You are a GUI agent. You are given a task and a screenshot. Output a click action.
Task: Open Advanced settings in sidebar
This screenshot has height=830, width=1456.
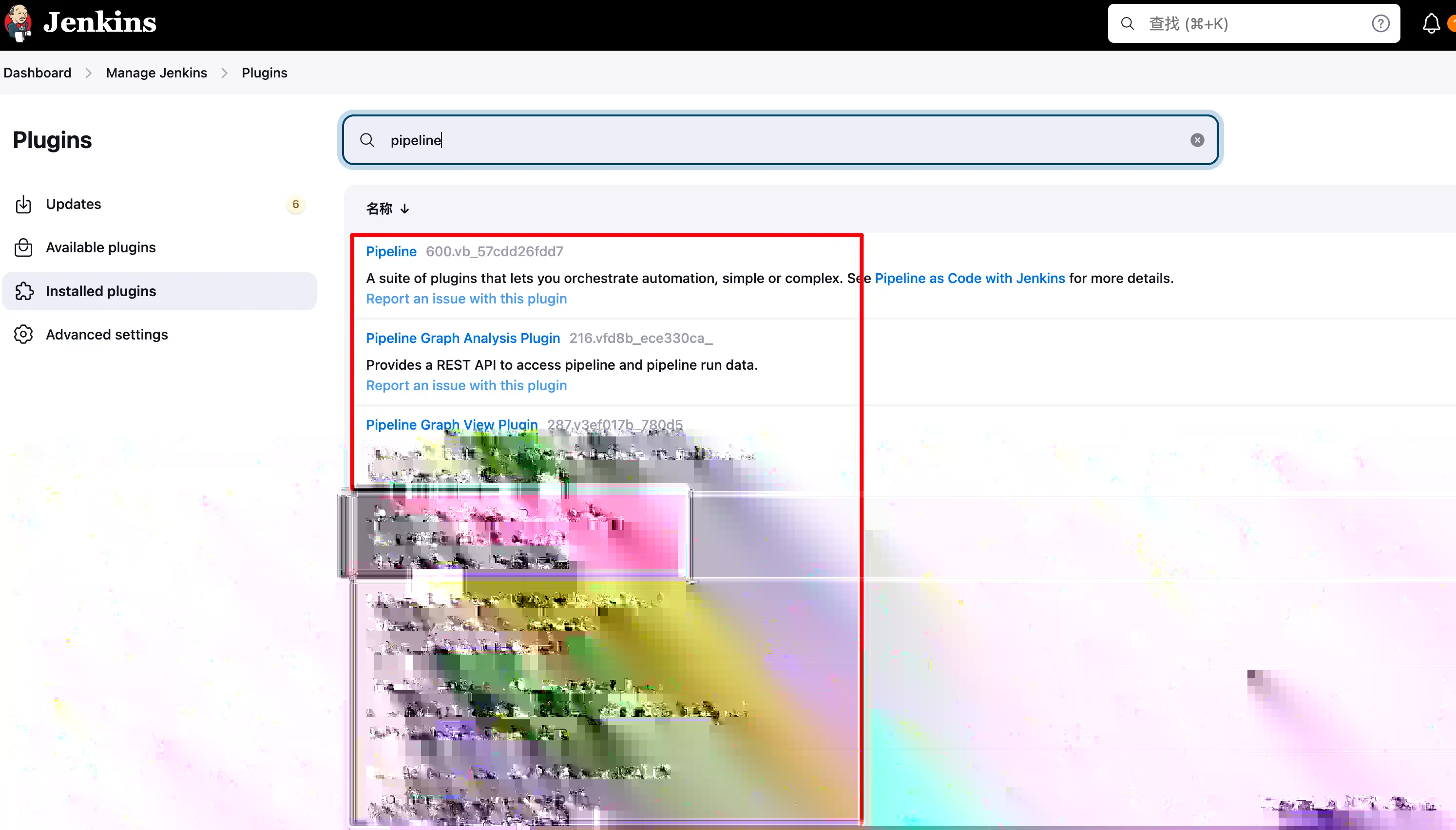point(160,335)
